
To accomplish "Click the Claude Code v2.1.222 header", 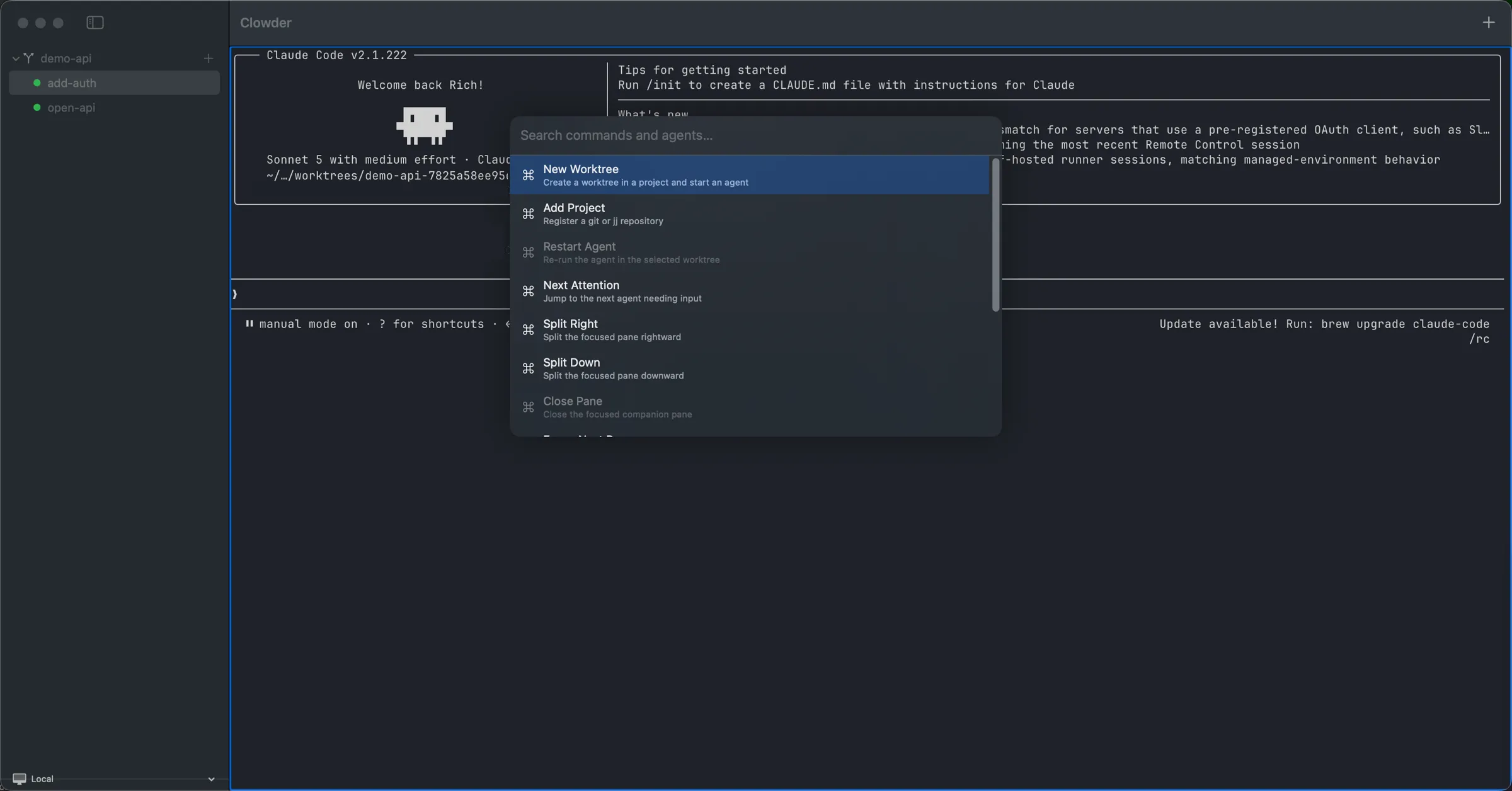I will point(336,55).
